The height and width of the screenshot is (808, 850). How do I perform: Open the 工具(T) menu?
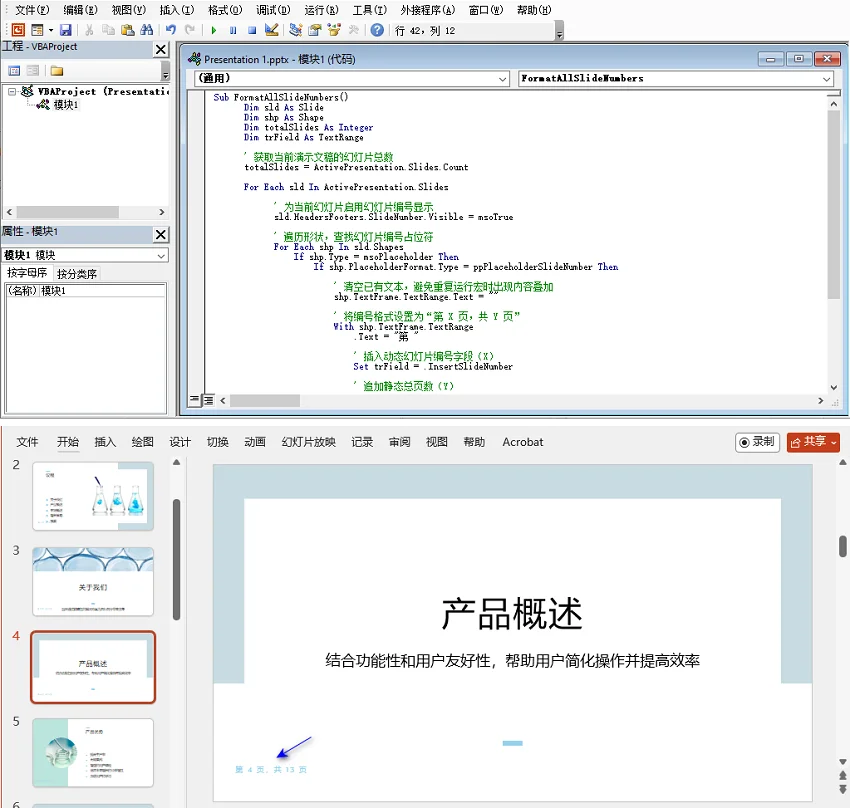click(x=370, y=10)
